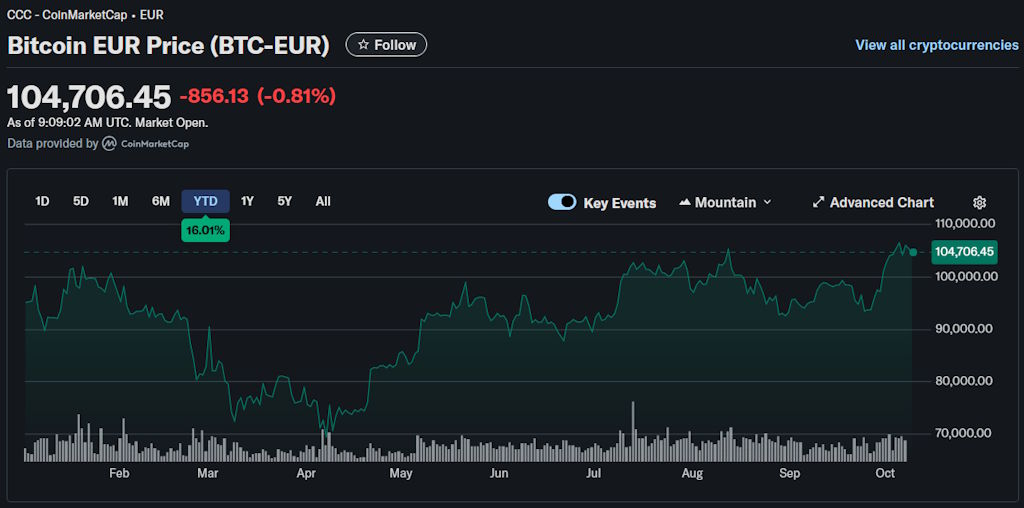Open the Advanced Chart expand icon
Viewport: 1024px width, 508px height.
tap(818, 202)
